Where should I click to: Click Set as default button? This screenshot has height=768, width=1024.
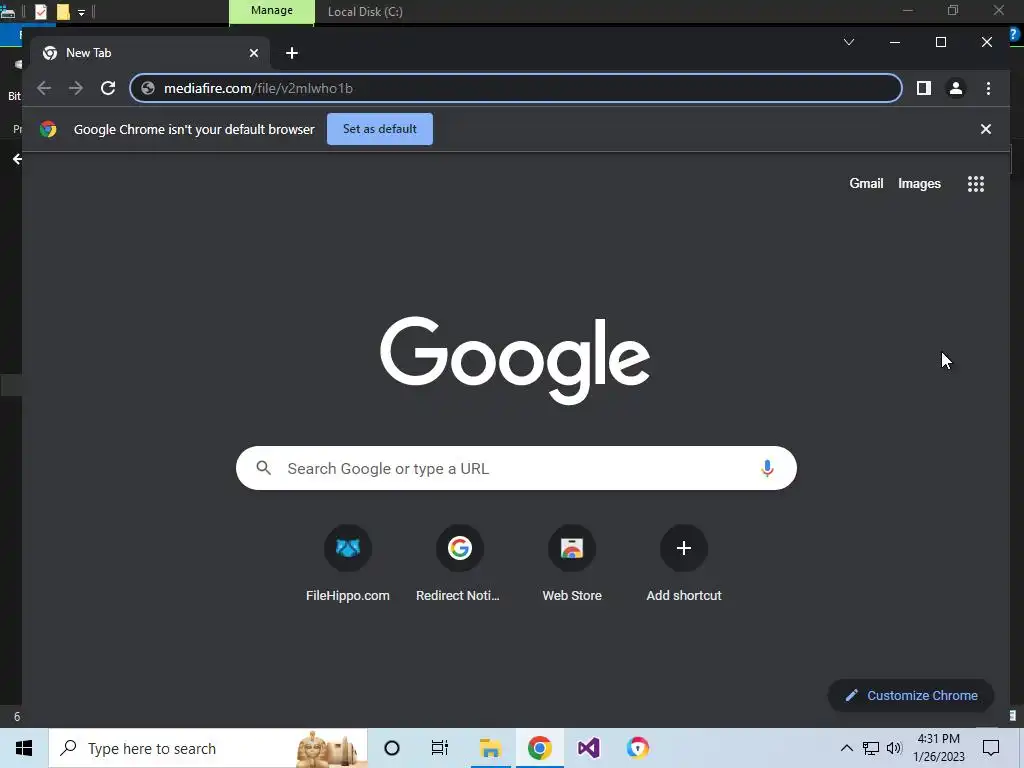(x=379, y=129)
